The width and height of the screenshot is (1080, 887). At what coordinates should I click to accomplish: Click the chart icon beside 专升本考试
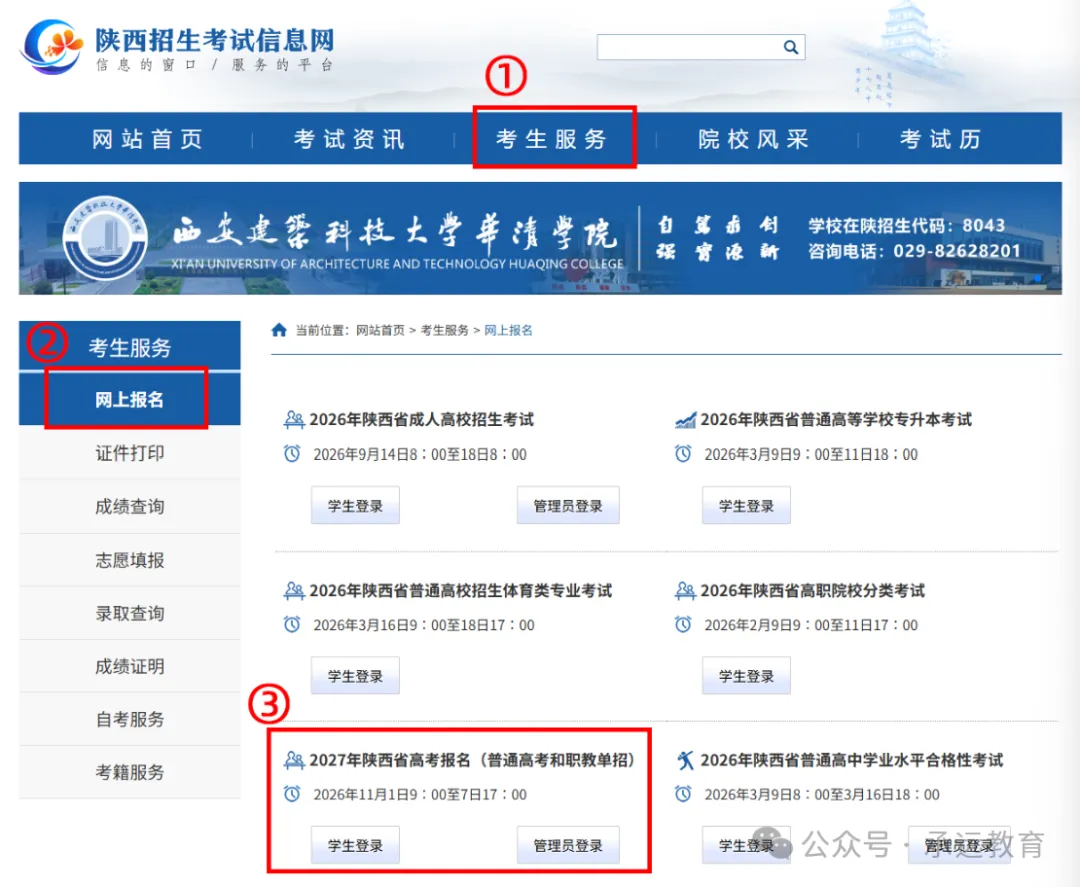click(685, 419)
